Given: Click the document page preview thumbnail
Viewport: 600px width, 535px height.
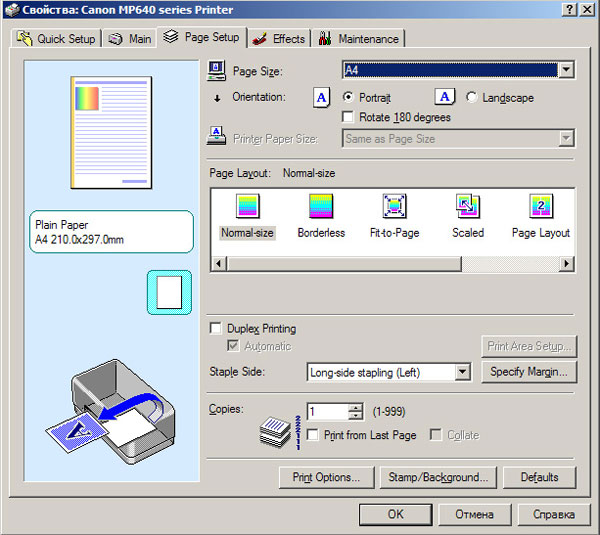Looking at the screenshot, I should click(x=111, y=132).
